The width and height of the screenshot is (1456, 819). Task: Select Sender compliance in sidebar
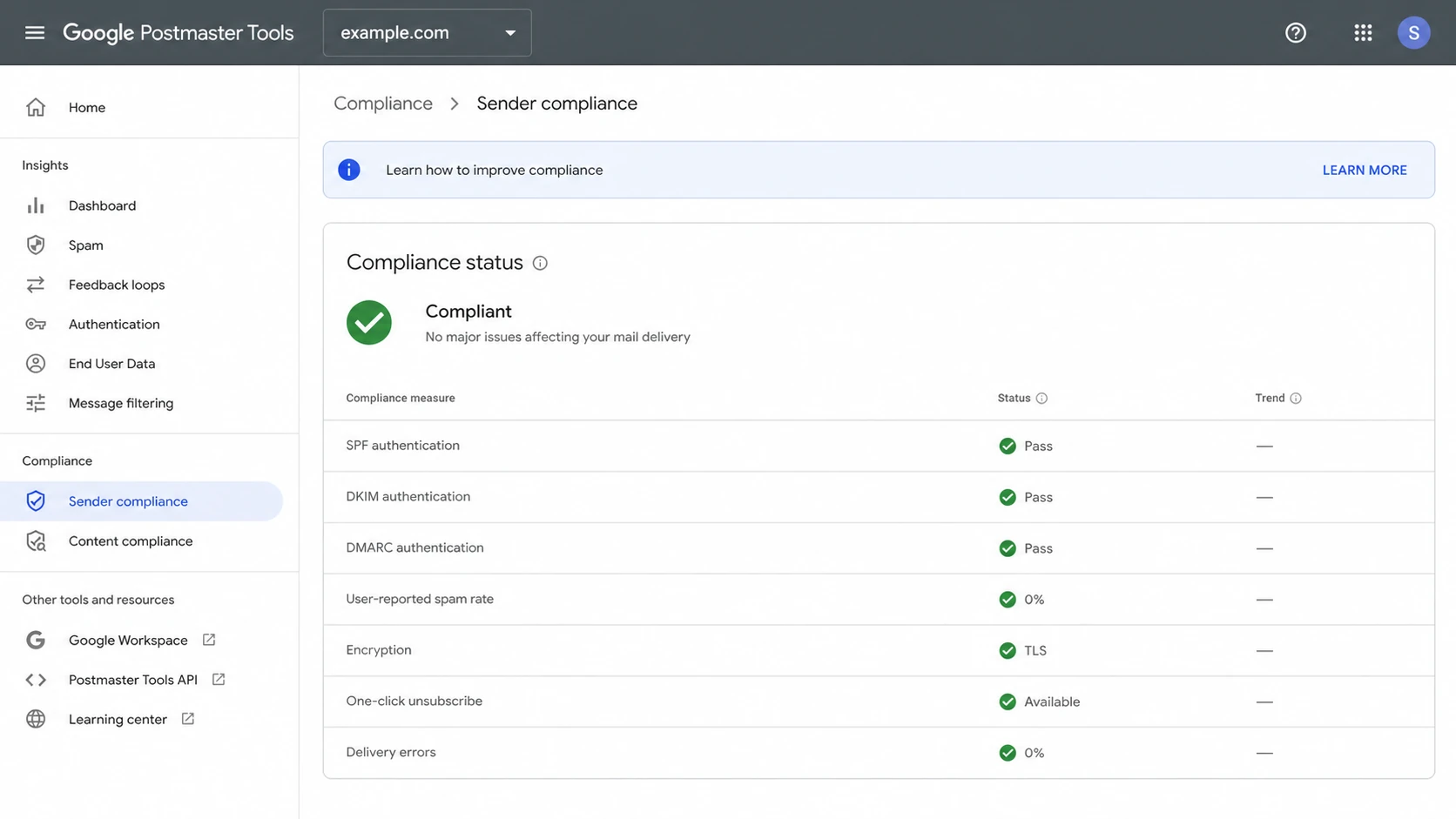coord(141,501)
